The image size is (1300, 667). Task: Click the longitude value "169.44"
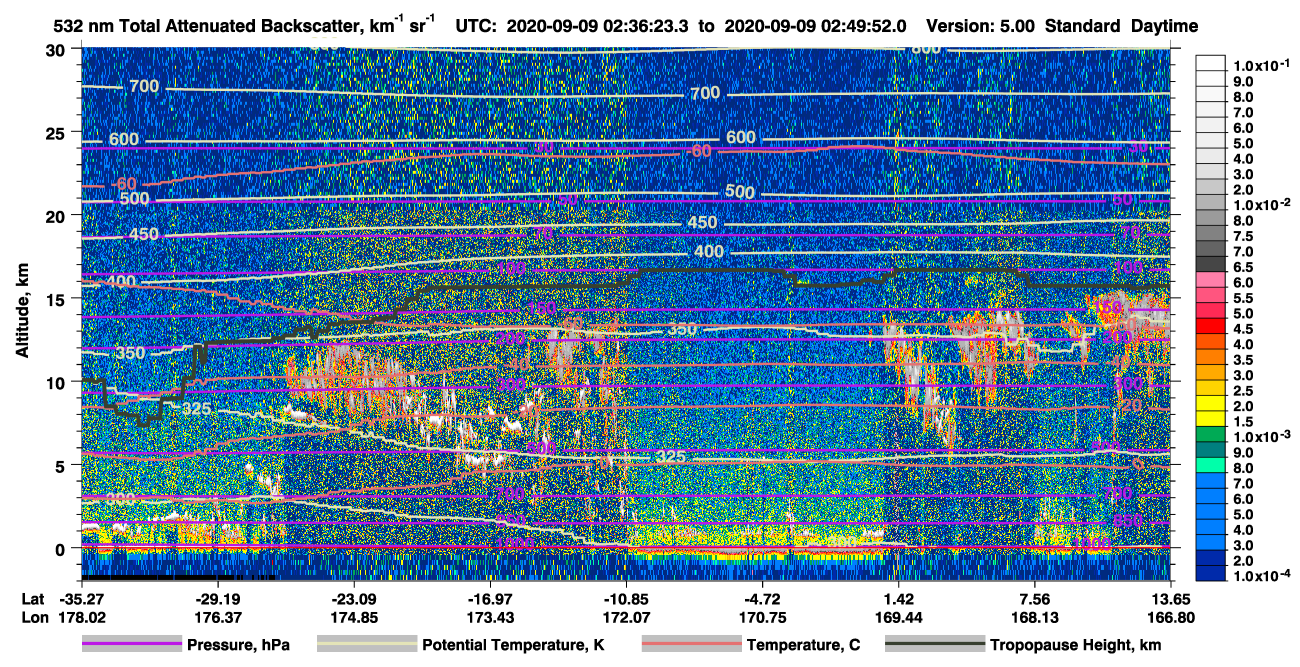899,617
